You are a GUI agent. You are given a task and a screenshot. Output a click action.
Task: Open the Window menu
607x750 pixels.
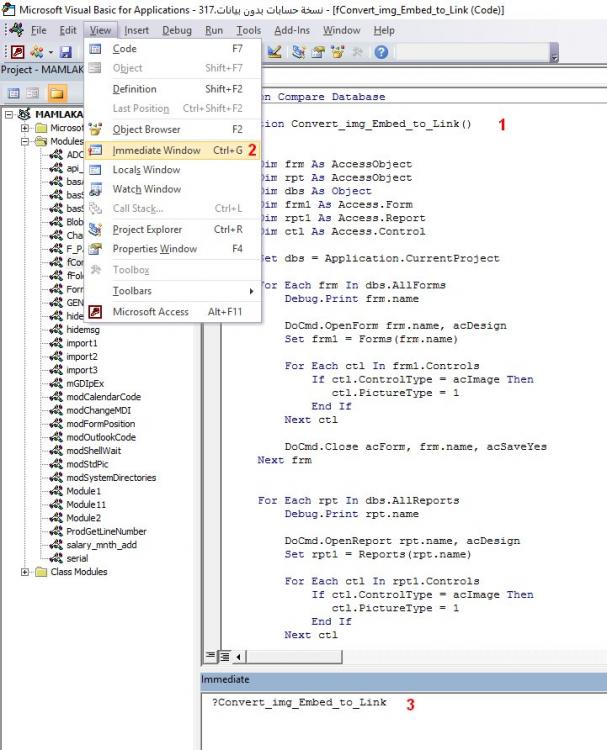[342, 31]
